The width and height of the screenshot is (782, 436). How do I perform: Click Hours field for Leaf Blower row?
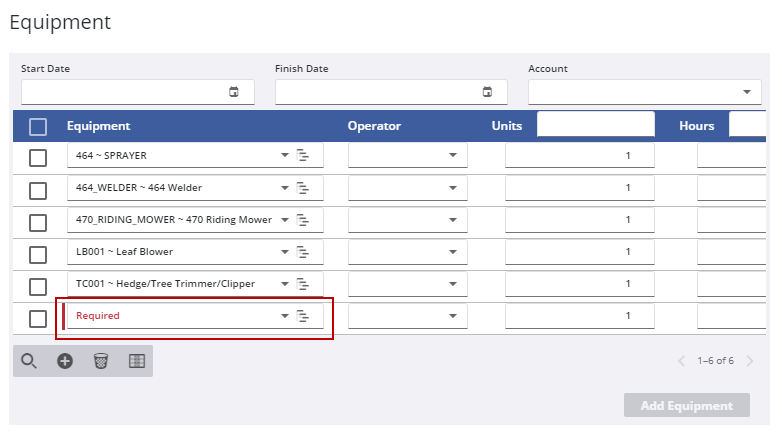click(x=731, y=251)
